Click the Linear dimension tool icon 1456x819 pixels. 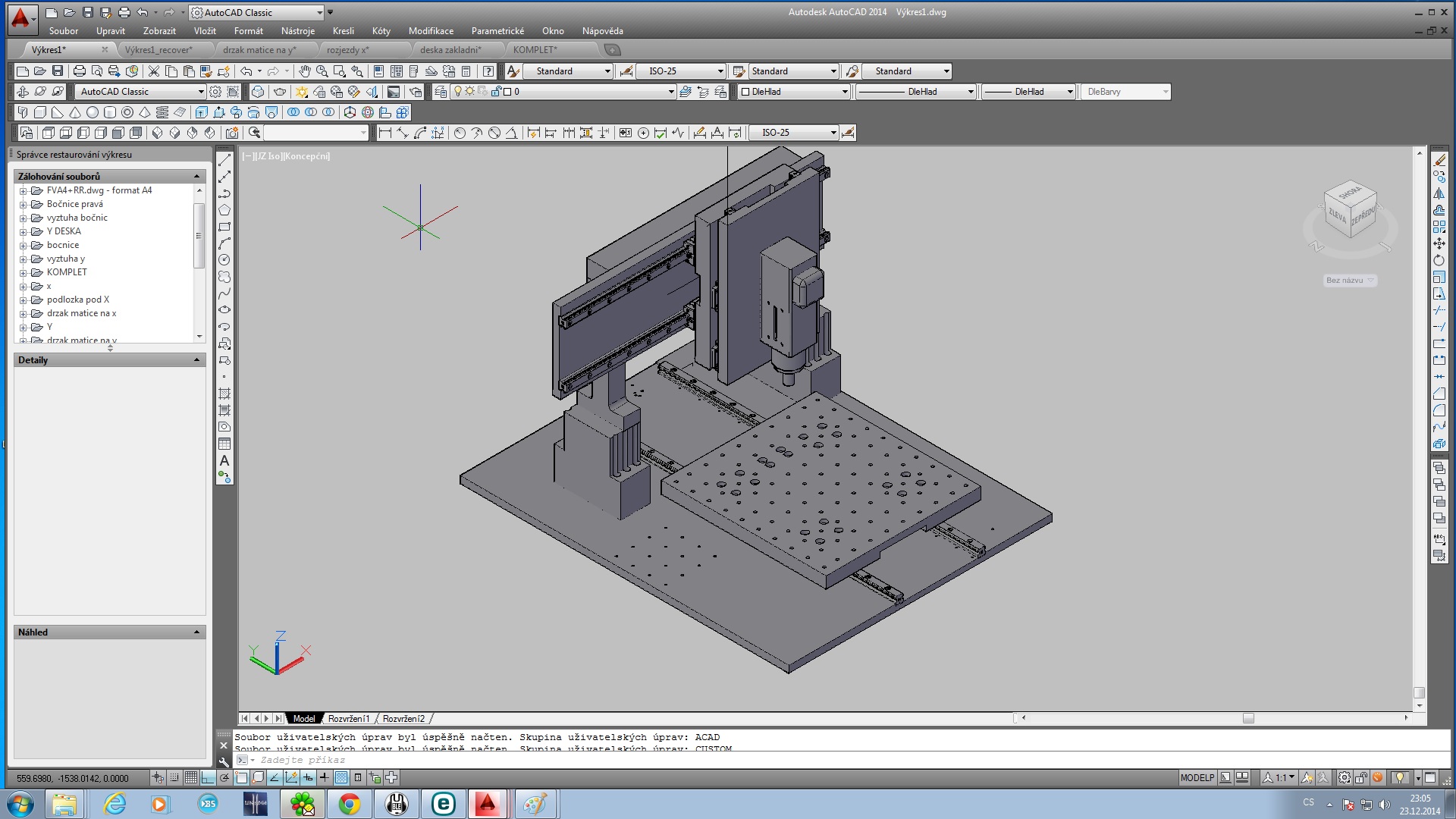pos(385,133)
